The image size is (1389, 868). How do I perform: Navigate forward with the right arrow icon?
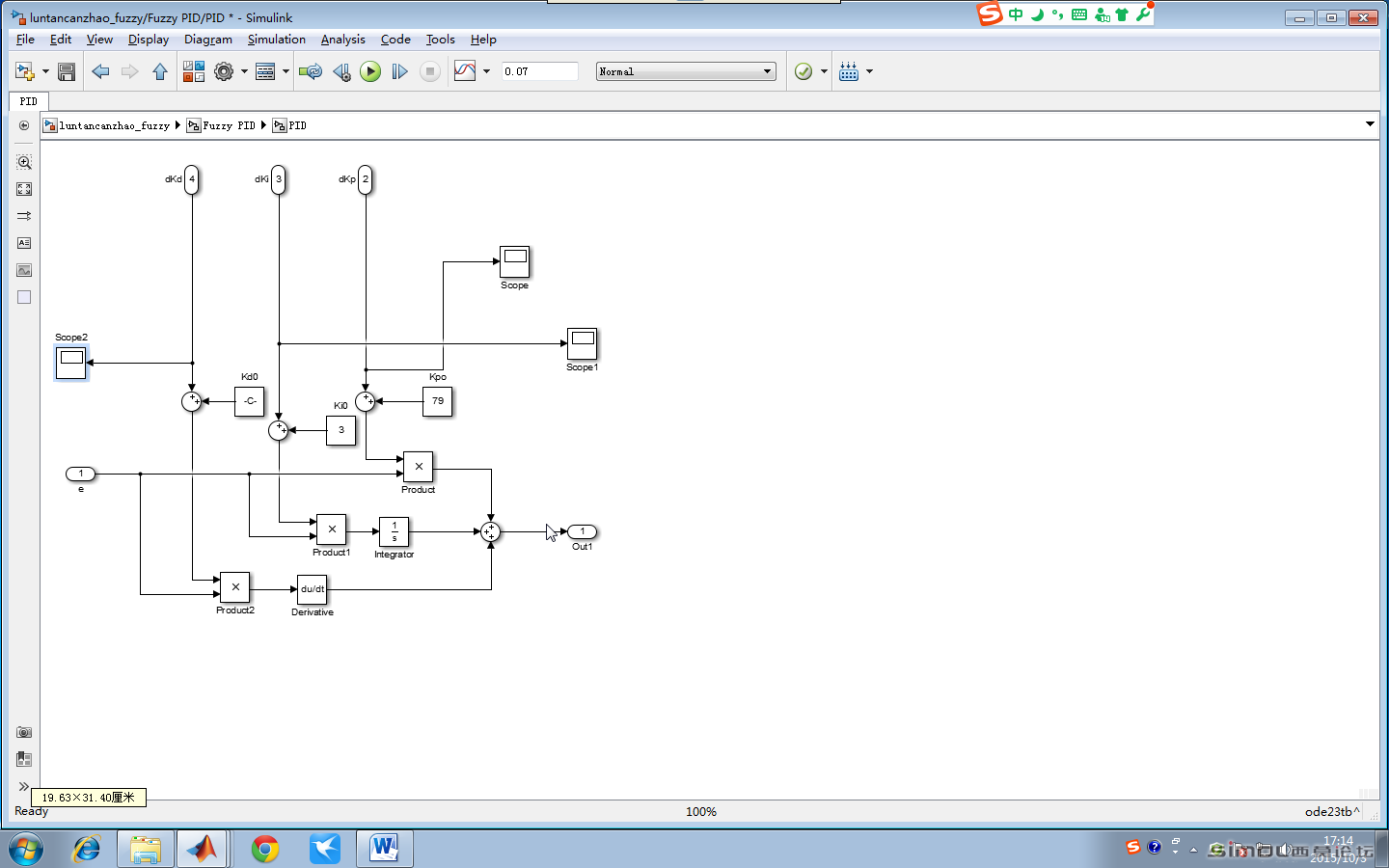129,71
